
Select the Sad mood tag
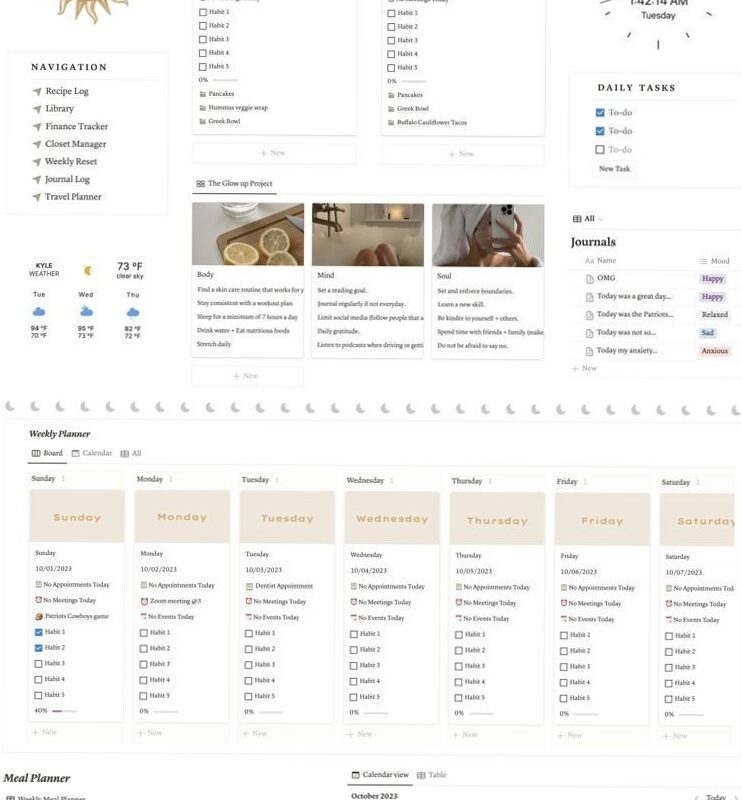pyautogui.click(x=707, y=333)
